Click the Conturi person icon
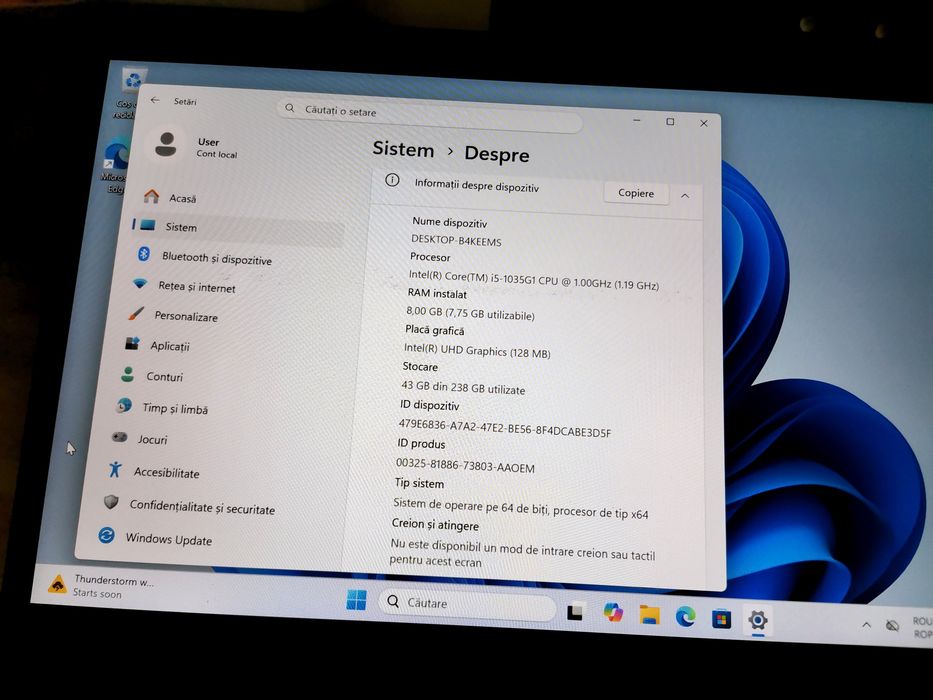 [127, 374]
